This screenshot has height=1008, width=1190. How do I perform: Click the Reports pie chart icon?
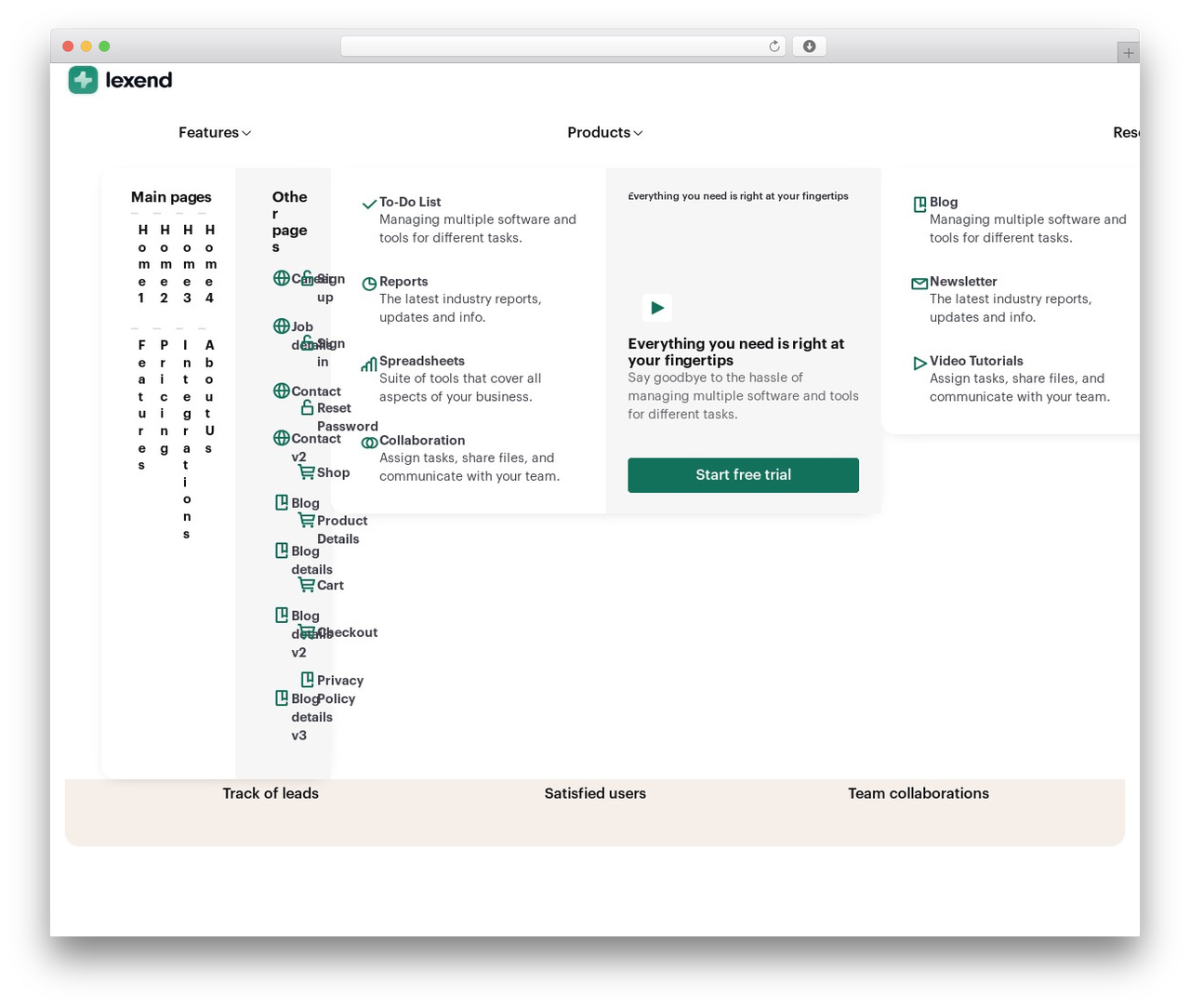(369, 284)
